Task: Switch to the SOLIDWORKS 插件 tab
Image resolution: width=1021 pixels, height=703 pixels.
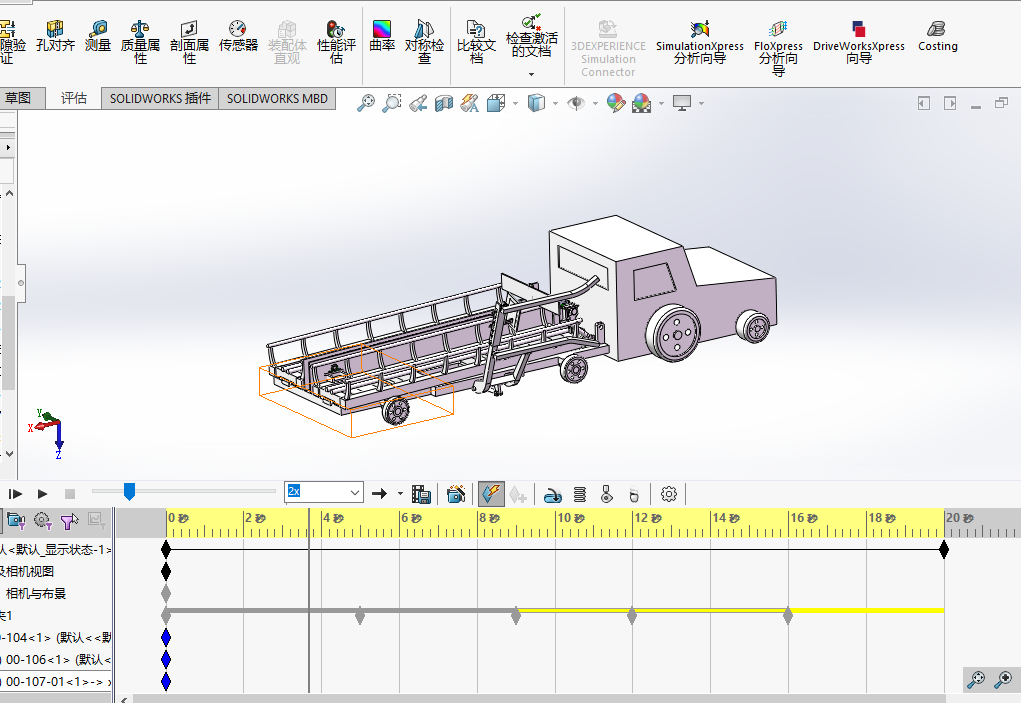Action: (x=160, y=98)
